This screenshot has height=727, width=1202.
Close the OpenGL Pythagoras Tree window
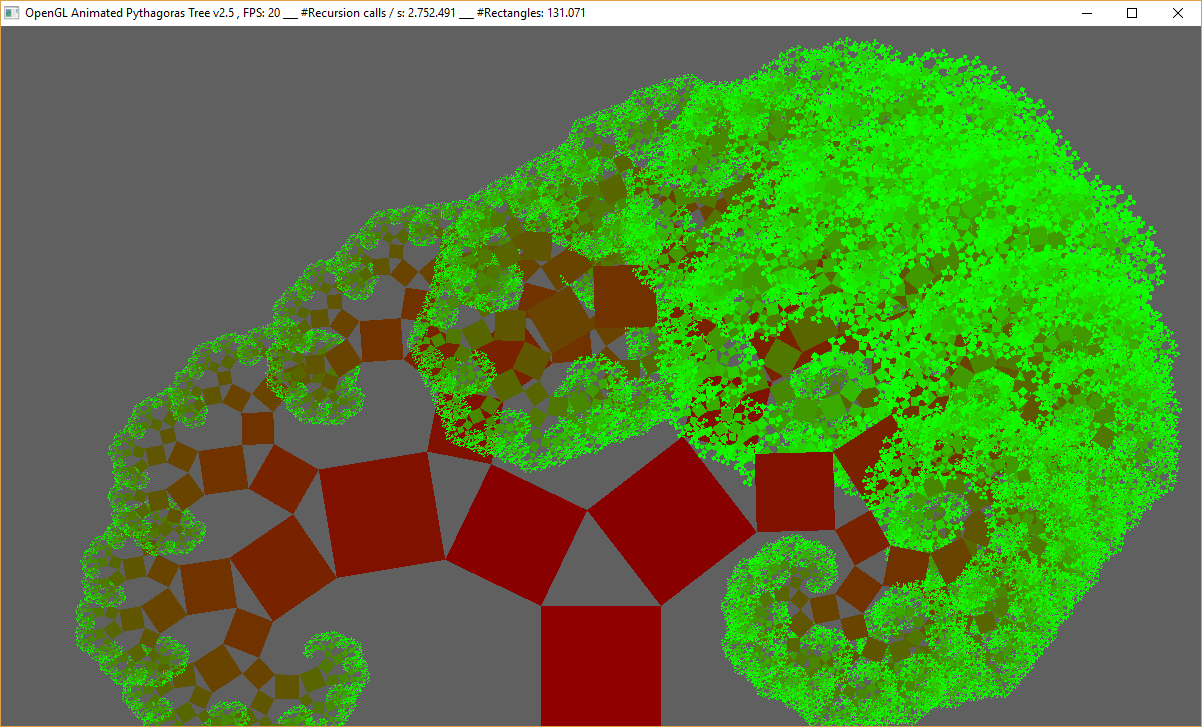tap(1178, 13)
